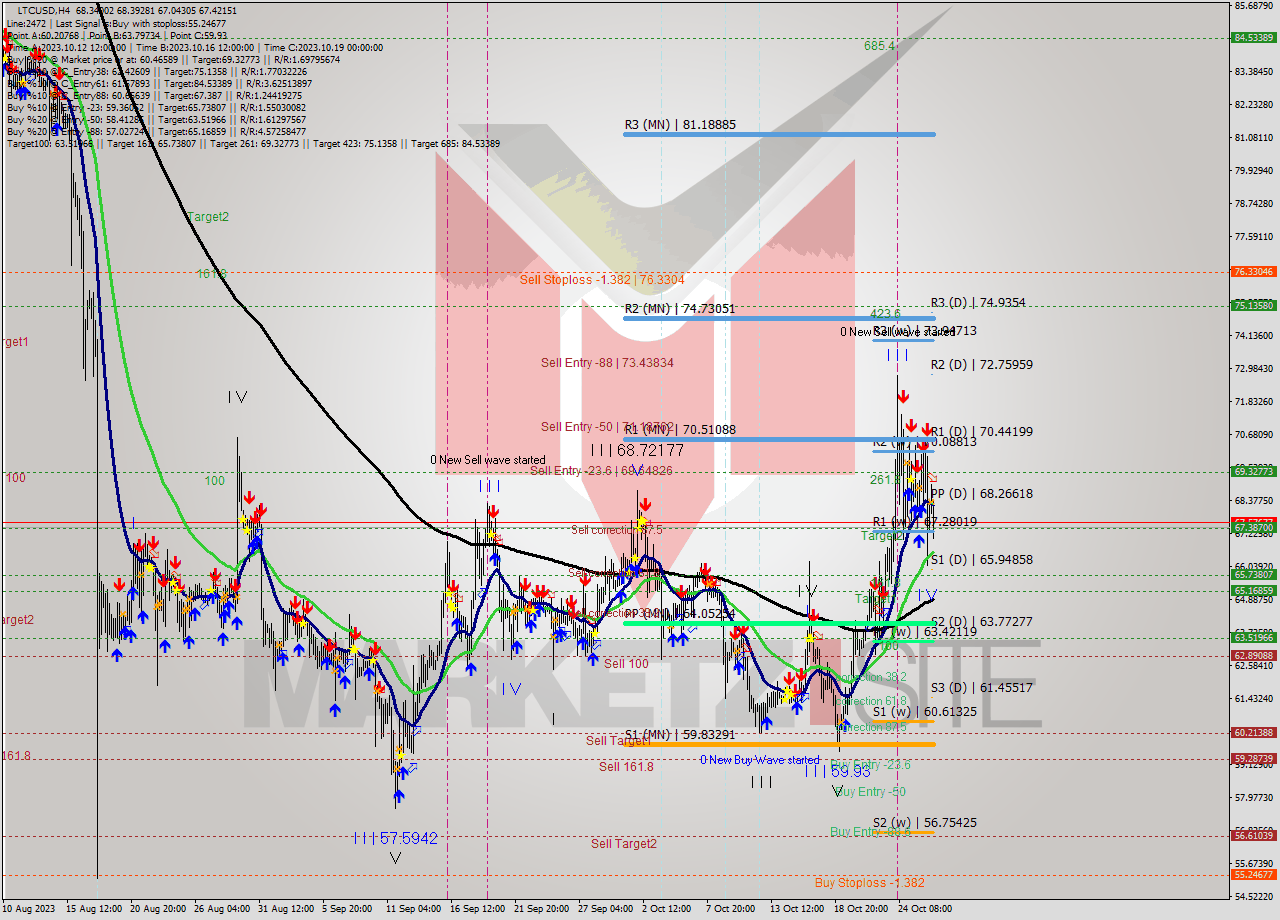Click the S2 (D) | 63.77277 label
Image resolution: width=1280 pixels, height=920 pixels.
pos(982,622)
